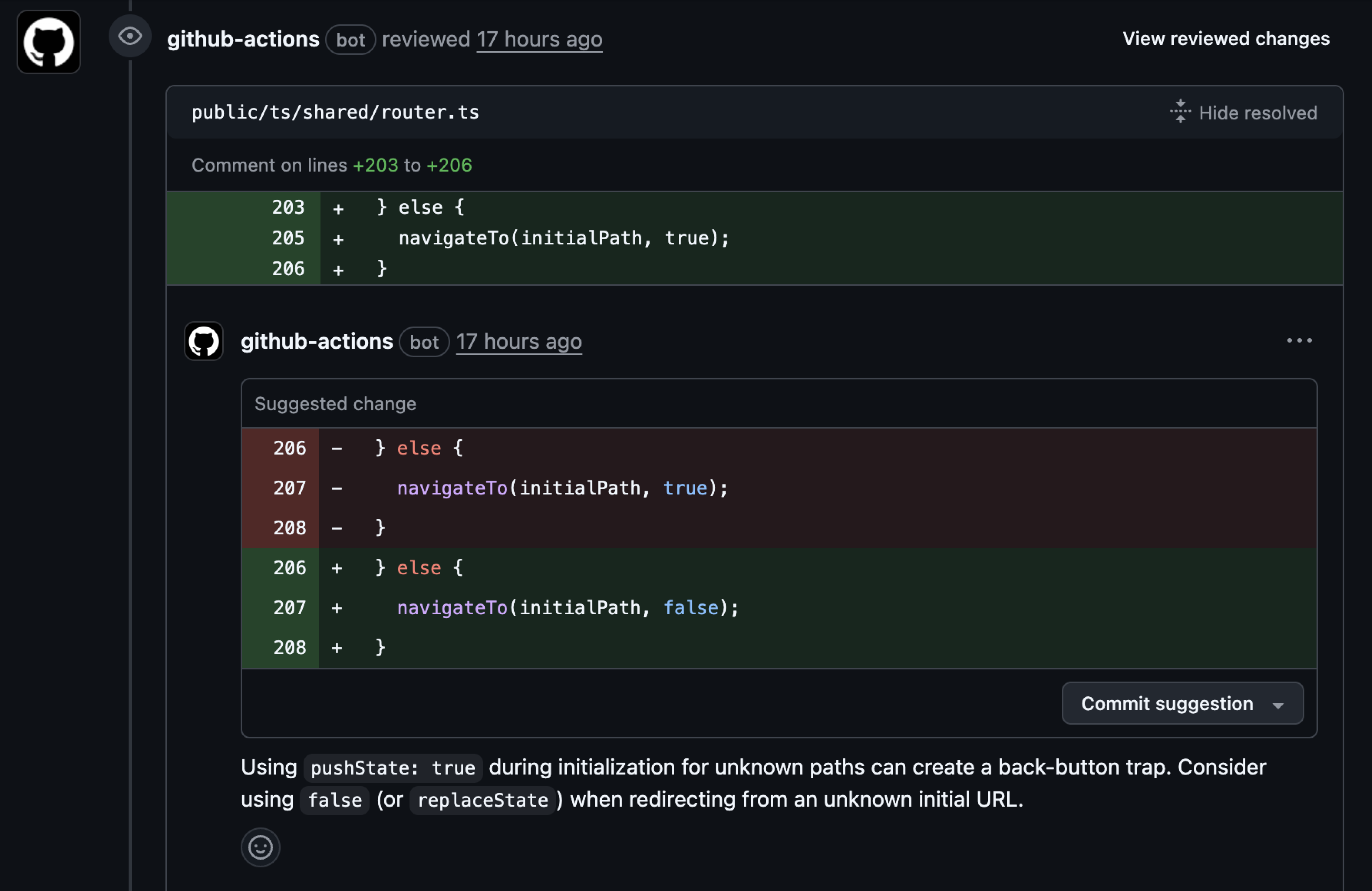1372x891 pixels.
Task: Open the three-dot comment options menu
Action: 1299,341
